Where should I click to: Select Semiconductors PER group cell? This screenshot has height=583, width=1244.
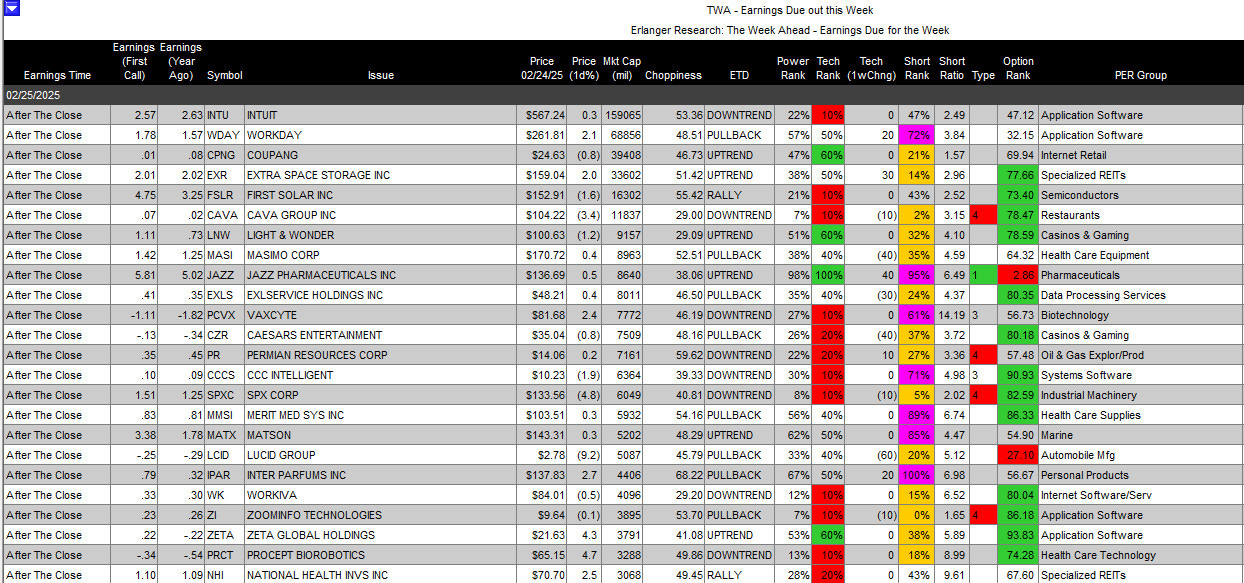pos(1140,195)
